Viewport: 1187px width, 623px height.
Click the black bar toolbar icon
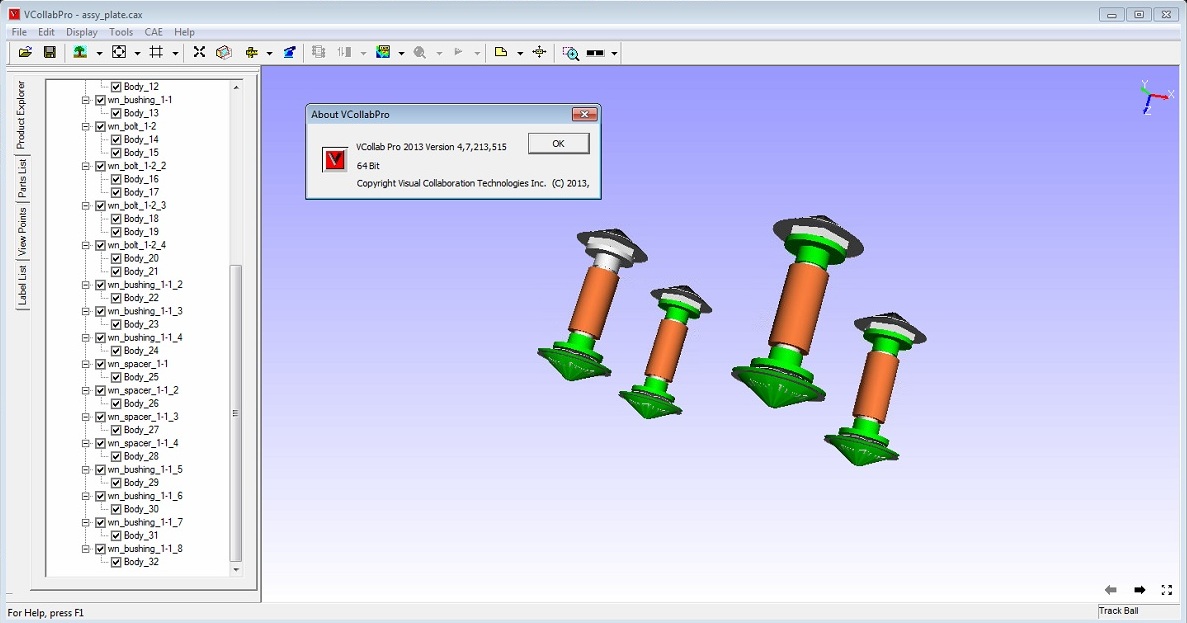point(596,53)
